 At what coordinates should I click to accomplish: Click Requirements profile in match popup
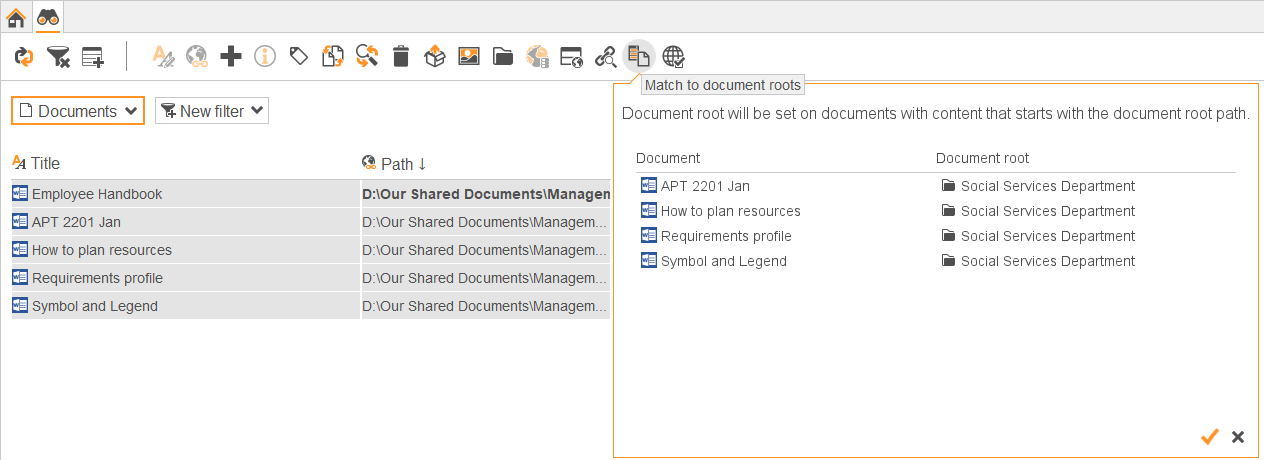[x=726, y=236]
